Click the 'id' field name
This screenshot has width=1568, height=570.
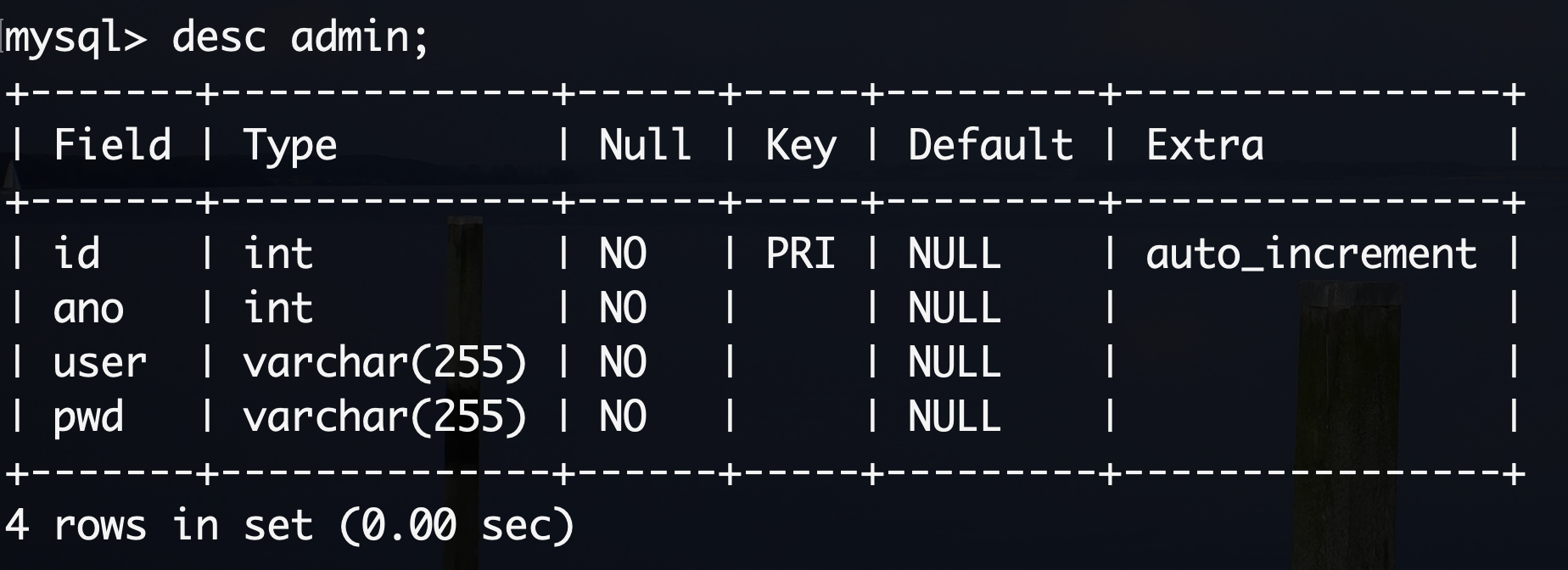coord(76,253)
